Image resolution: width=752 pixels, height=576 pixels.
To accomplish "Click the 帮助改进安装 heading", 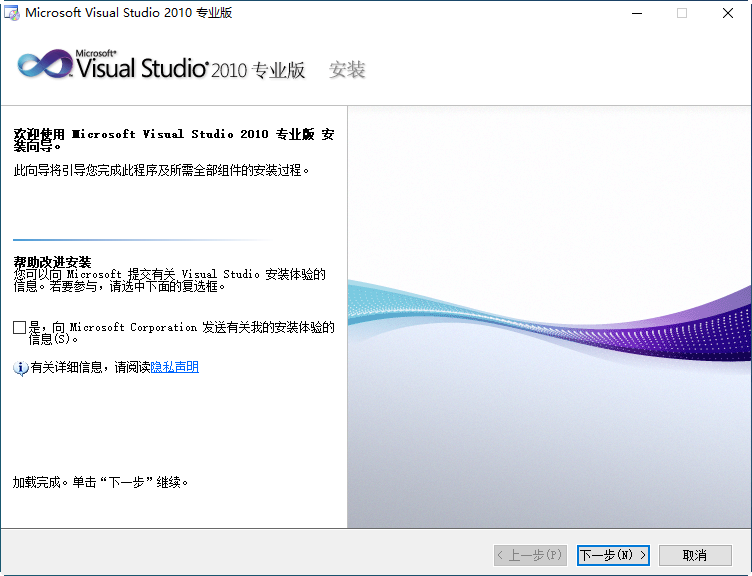I will point(52,262).
